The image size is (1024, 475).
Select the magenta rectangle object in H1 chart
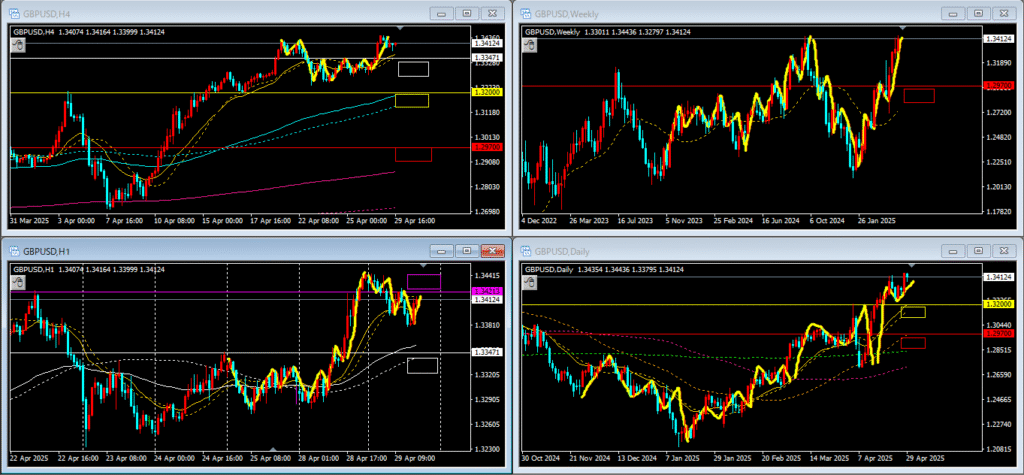(x=424, y=282)
